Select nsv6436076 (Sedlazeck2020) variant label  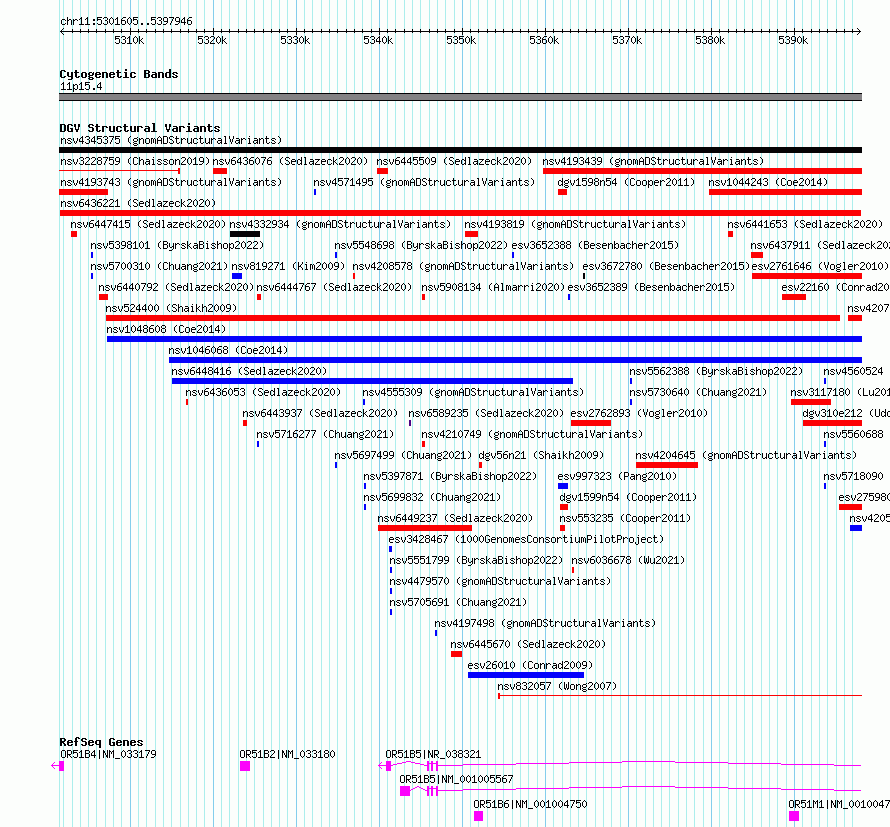(x=290, y=161)
